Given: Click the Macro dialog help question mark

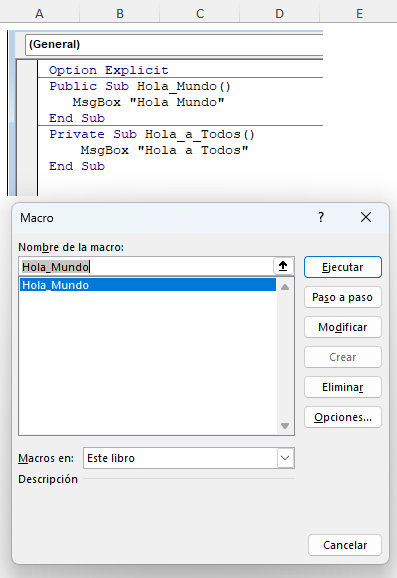Looking at the screenshot, I should pos(321,217).
